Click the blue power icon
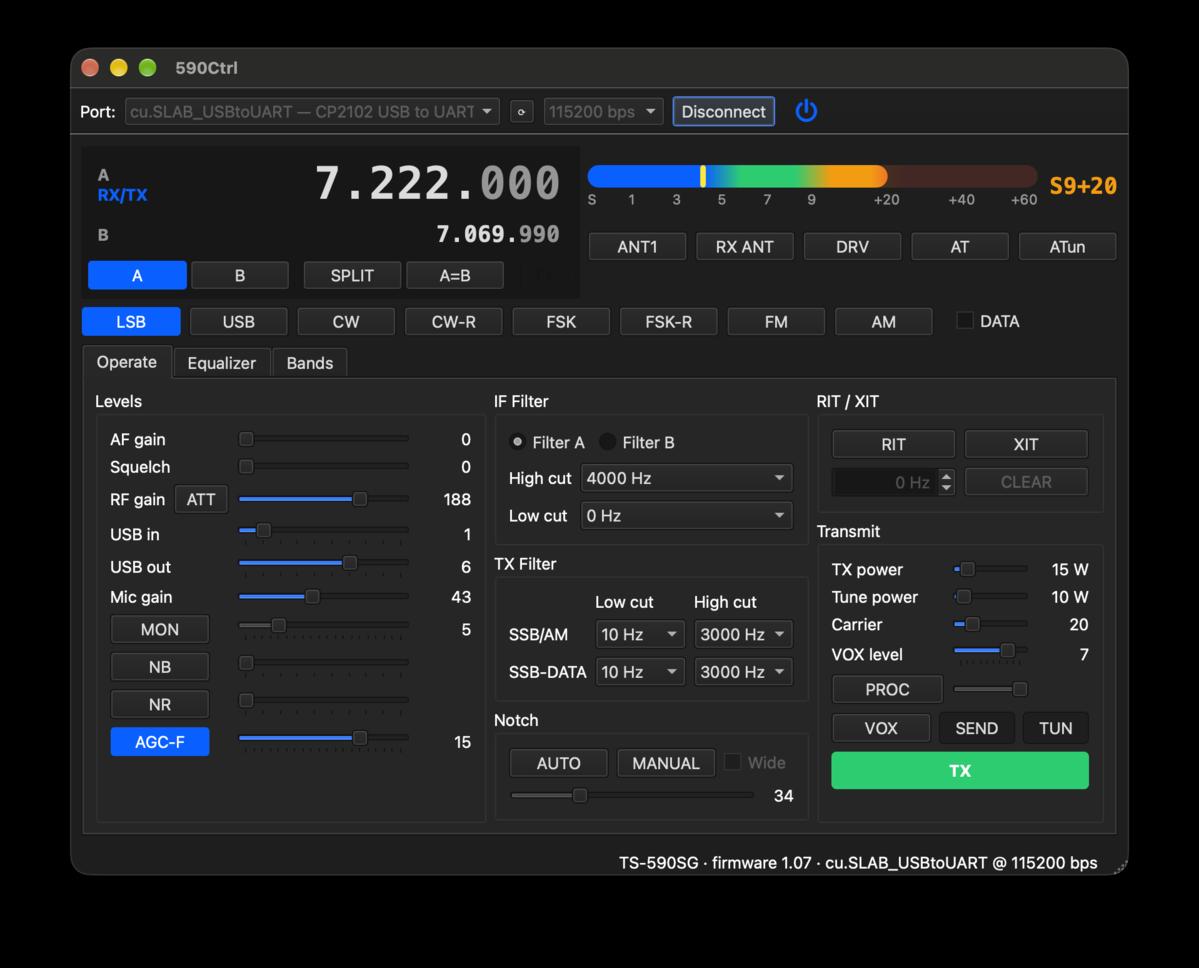This screenshot has width=1199, height=968. coord(806,112)
